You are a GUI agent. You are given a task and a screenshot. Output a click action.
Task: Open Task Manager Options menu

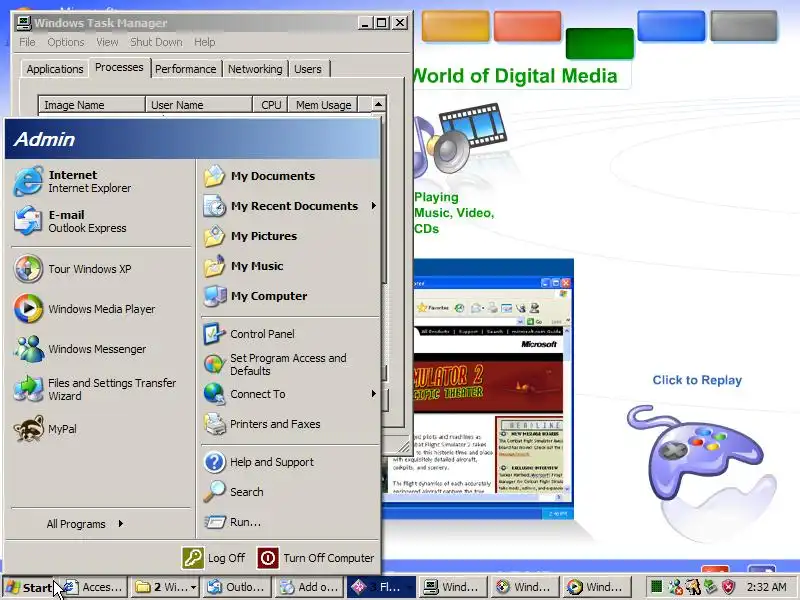(x=66, y=42)
